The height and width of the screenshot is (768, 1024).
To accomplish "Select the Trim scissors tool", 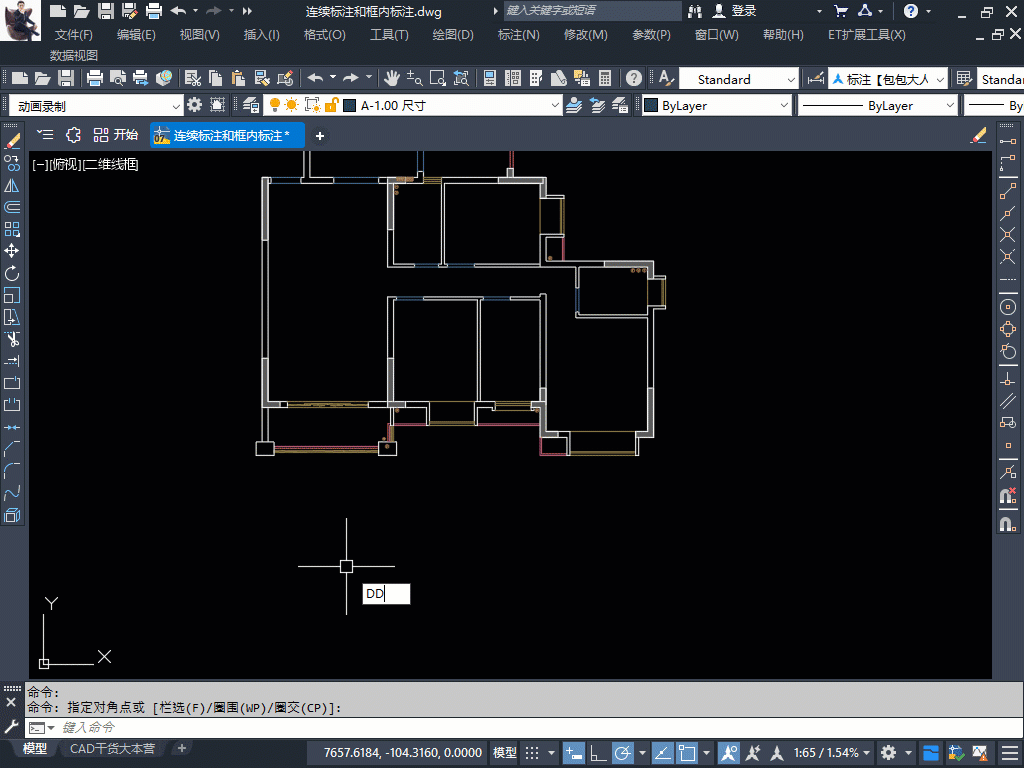I will [12, 339].
